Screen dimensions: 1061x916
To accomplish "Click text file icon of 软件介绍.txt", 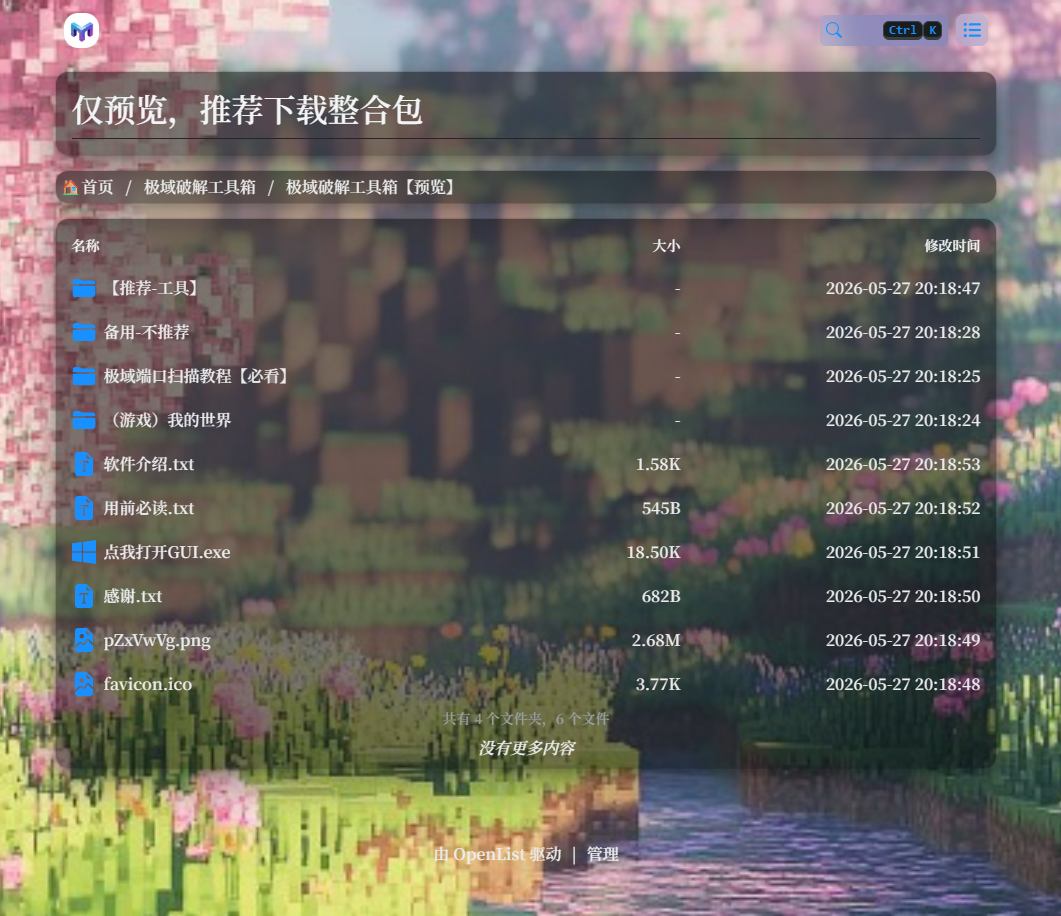I will click(x=84, y=464).
